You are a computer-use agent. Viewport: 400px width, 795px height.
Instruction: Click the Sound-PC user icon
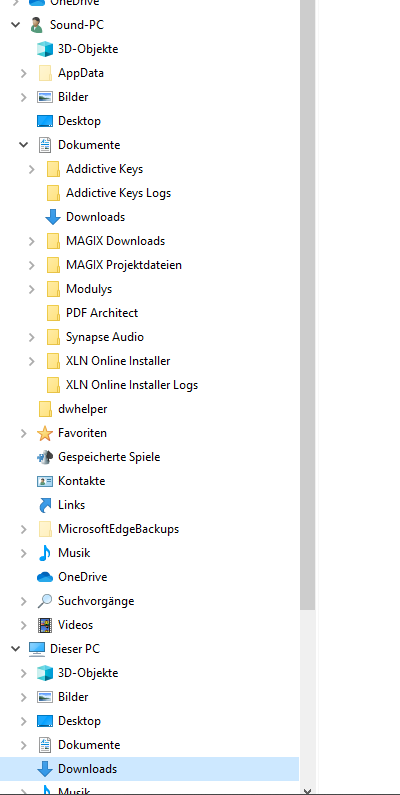point(37,24)
